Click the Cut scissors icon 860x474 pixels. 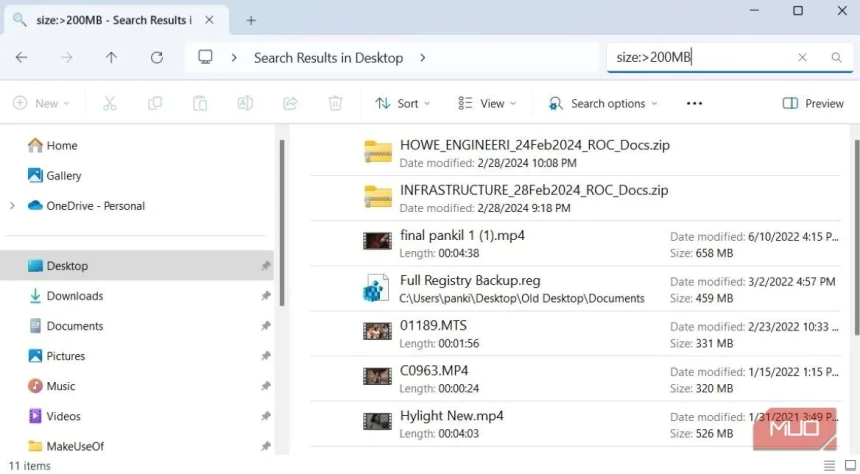point(110,103)
